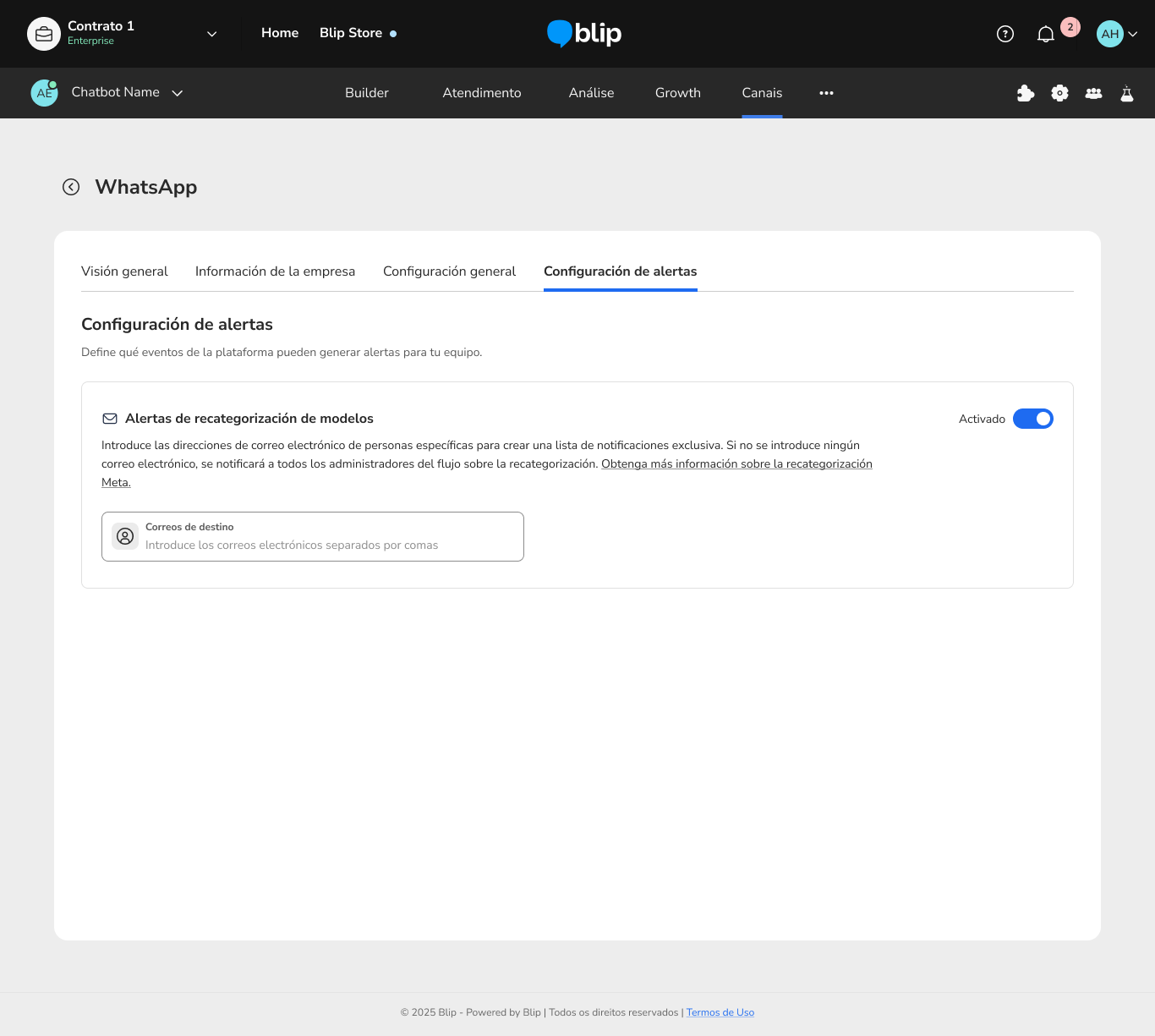Viewport: 1155px width, 1036px height.
Task: Click the Blip logo
Action: (x=584, y=34)
